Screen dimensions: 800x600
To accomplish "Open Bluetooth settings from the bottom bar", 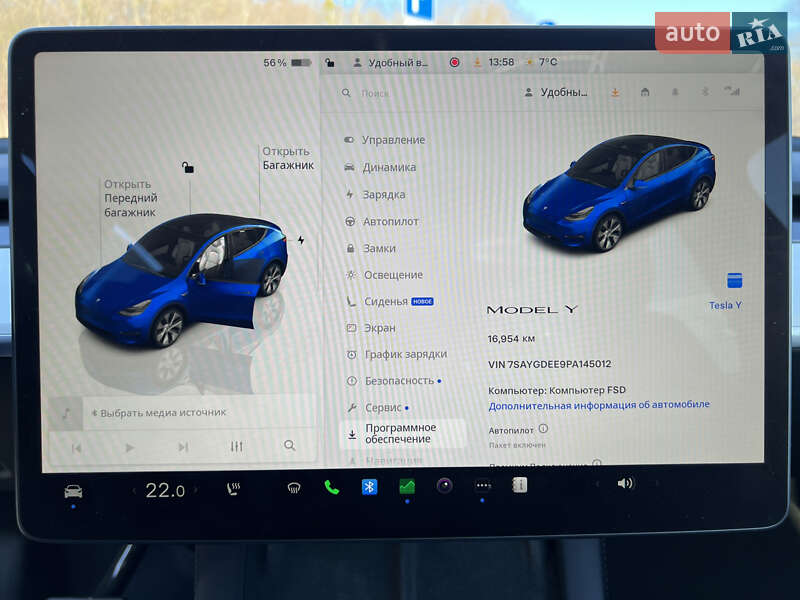I will [368, 487].
